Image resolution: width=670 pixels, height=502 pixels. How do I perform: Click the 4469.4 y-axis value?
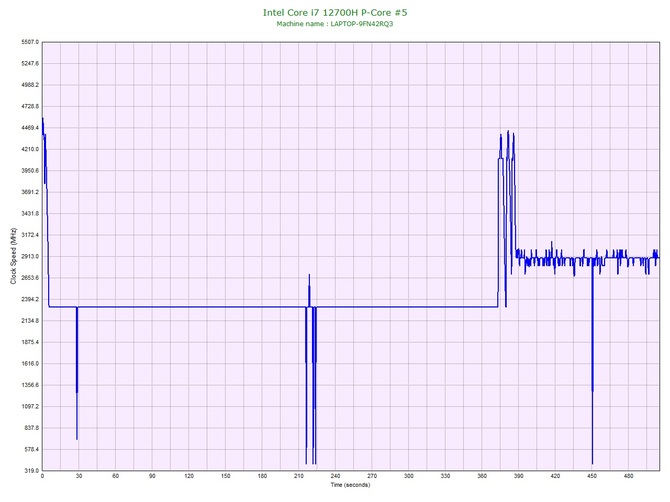30,128
